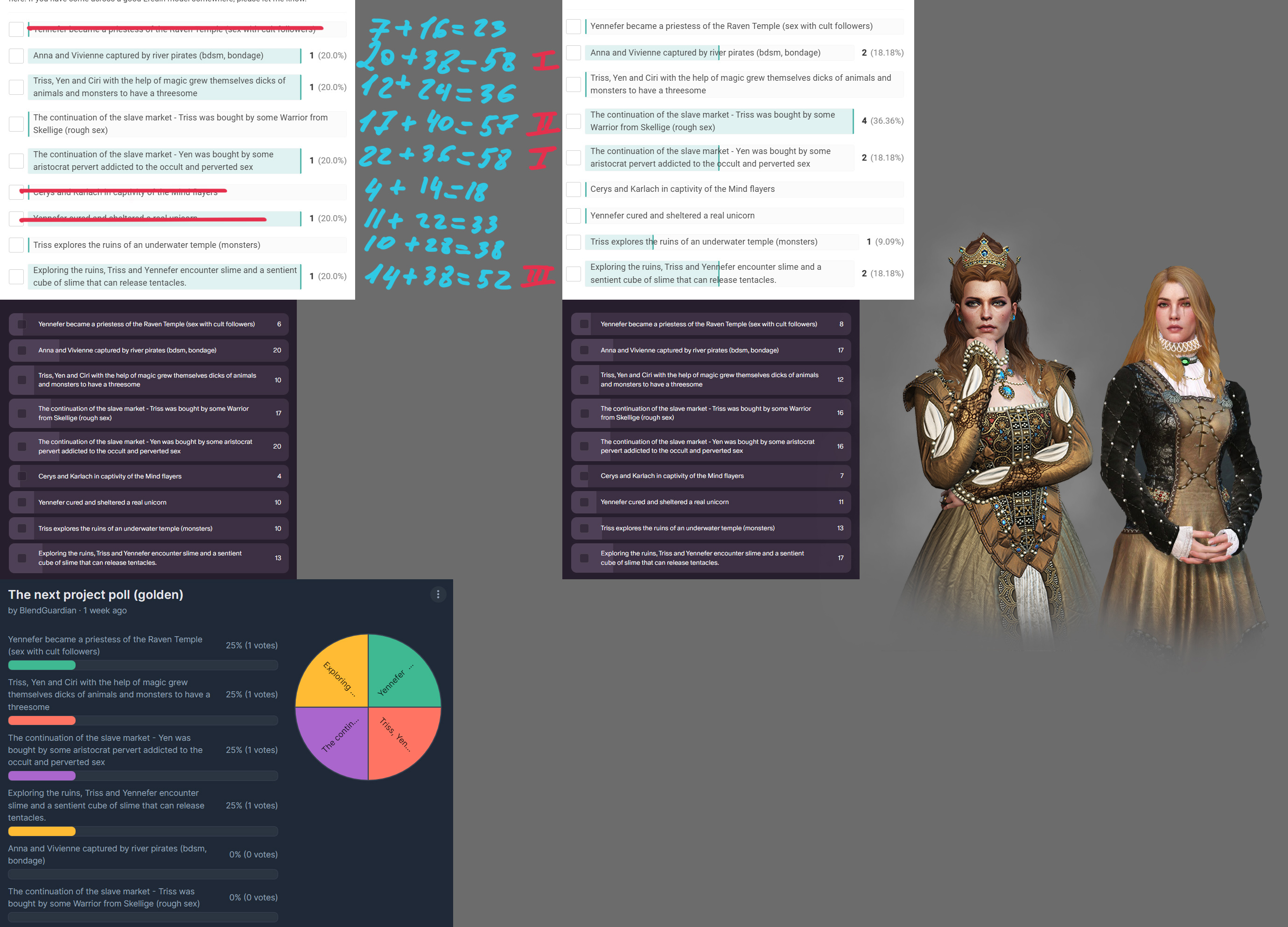The width and height of the screenshot is (1288, 927).
Task: Click "25% (1 votes)" beside Raven Temple priestess option
Action: tap(252, 645)
